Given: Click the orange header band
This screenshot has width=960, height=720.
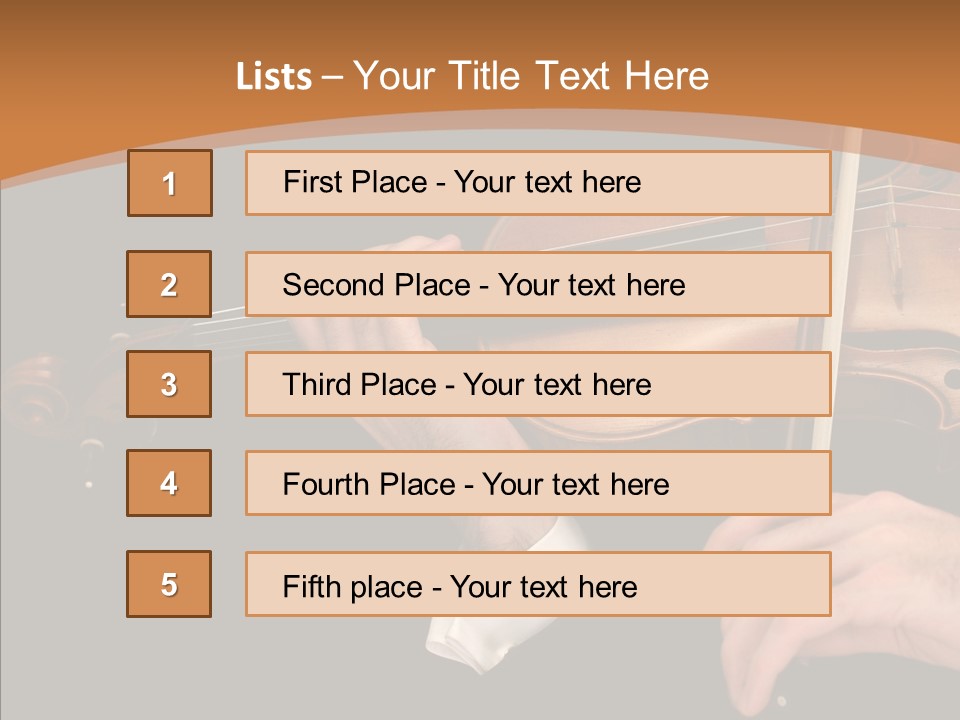Looking at the screenshot, I should pos(480,30).
